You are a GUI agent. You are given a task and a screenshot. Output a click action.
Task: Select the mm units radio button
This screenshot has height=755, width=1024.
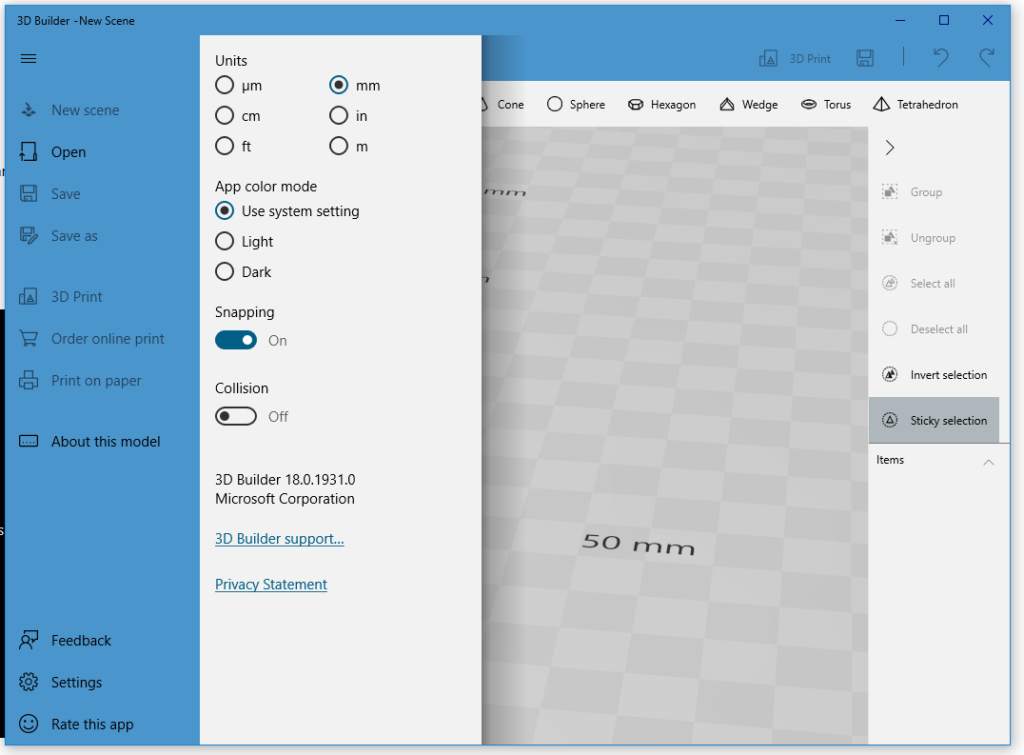338,86
